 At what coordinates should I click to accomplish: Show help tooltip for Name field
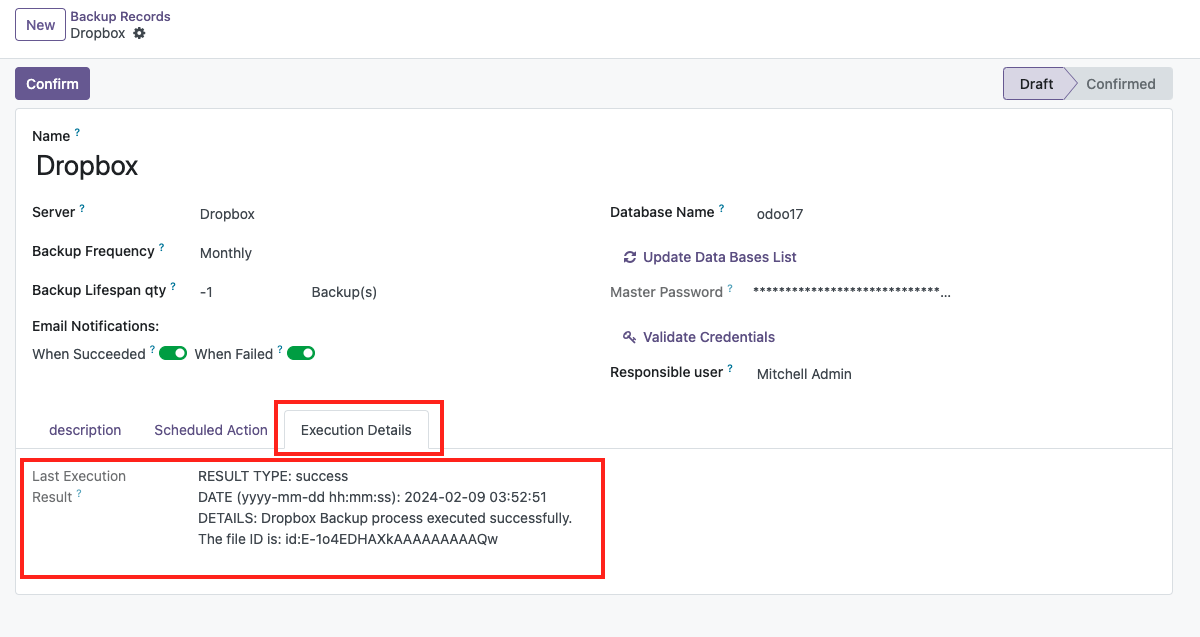coord(78,132)
